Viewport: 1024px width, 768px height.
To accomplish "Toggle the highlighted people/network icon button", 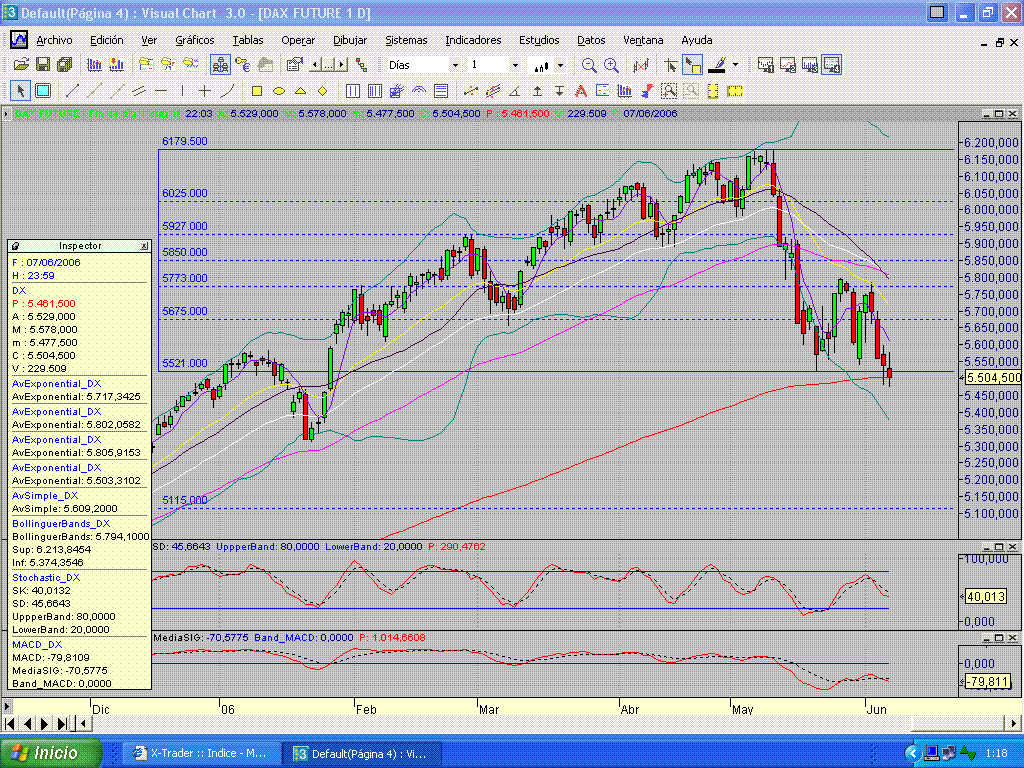I will click(220, 65).
